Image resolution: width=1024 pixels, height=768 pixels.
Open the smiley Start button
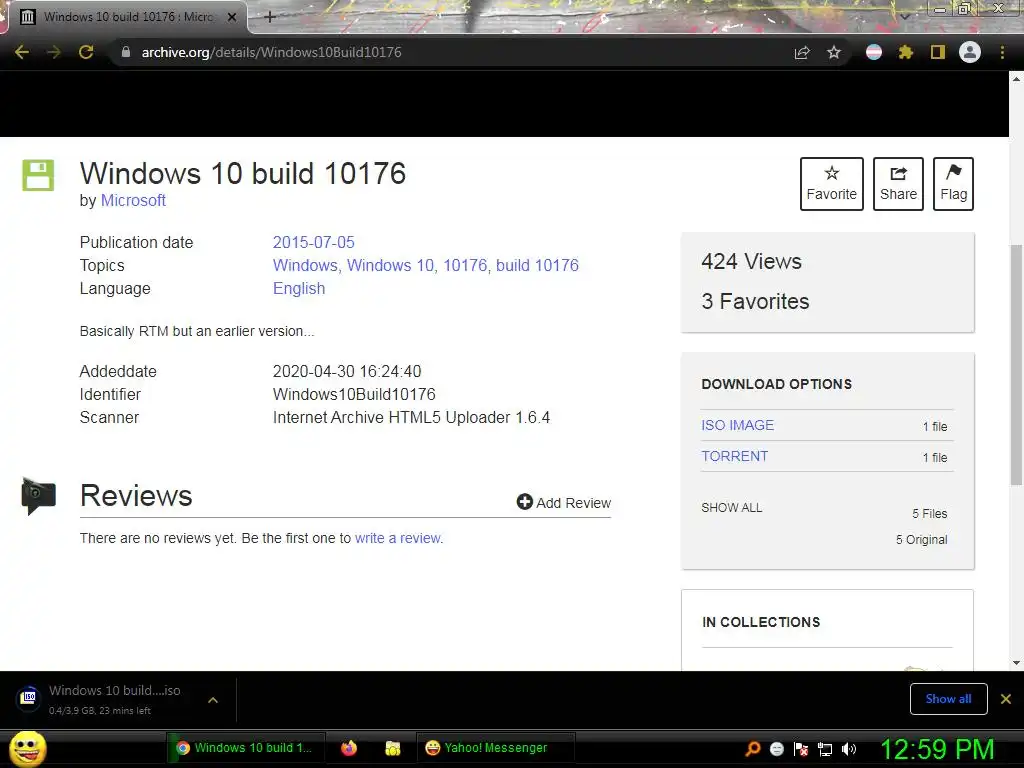28,748
